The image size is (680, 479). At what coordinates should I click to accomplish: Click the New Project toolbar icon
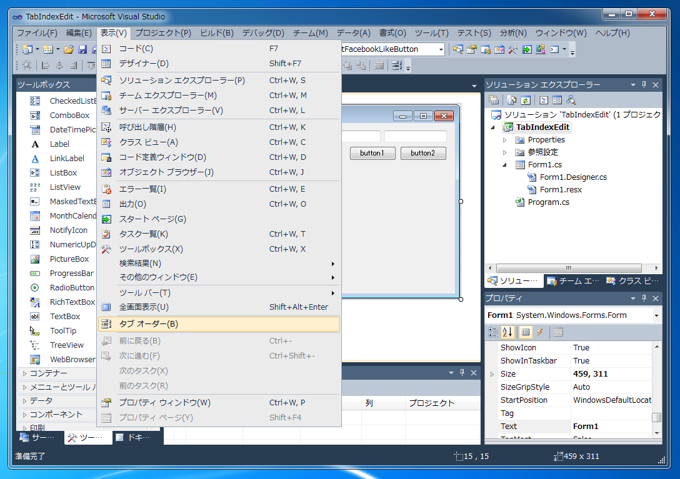pos(28,49)
